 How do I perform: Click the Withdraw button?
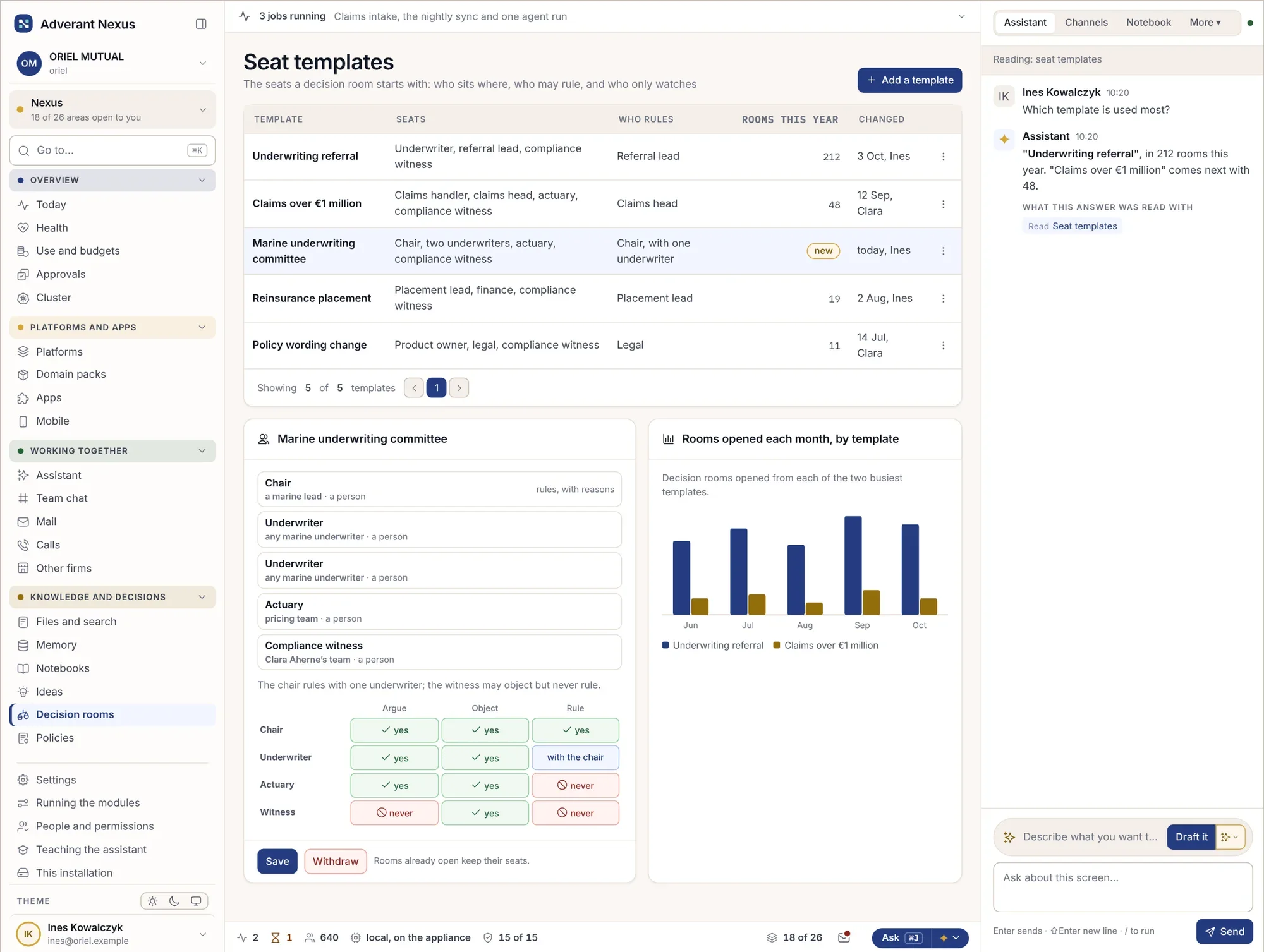coord(335,861)
